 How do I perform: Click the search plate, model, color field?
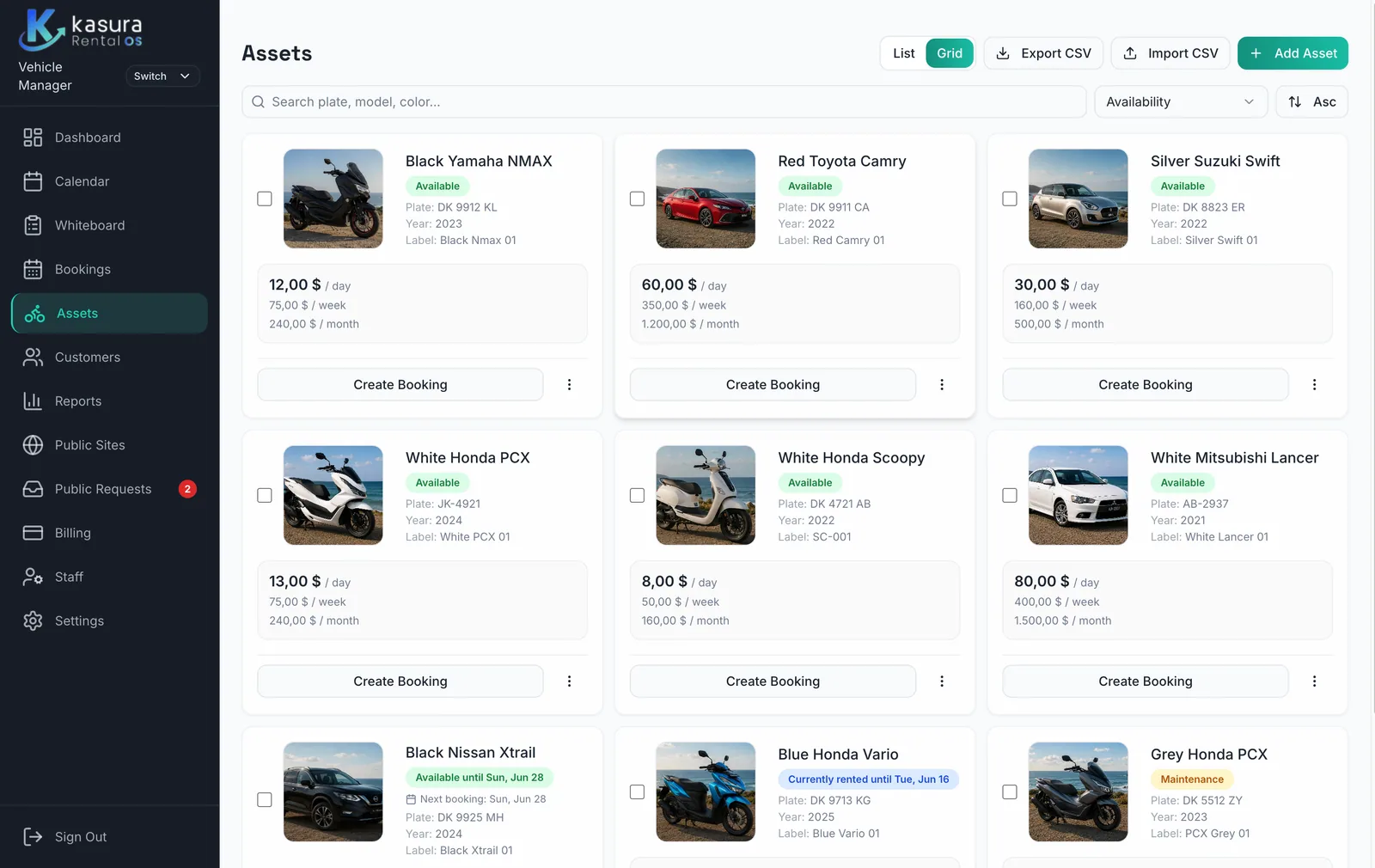click(x=663, y=101)
